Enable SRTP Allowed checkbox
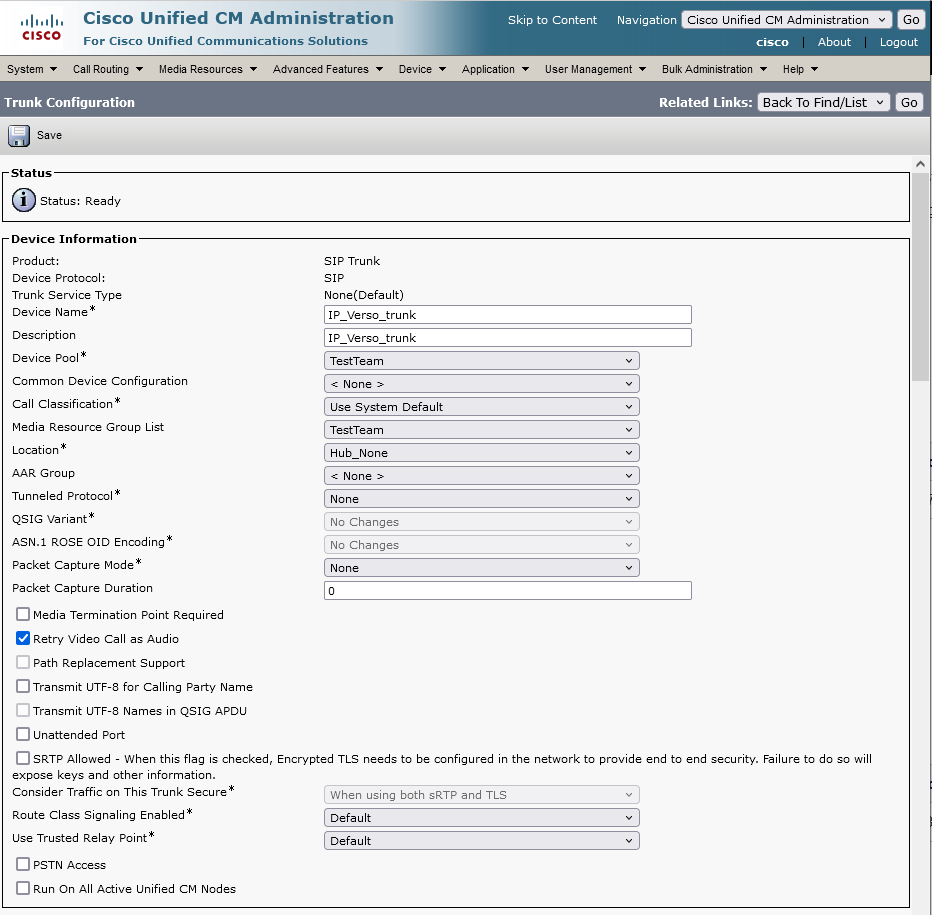 (x=23, y=759)
